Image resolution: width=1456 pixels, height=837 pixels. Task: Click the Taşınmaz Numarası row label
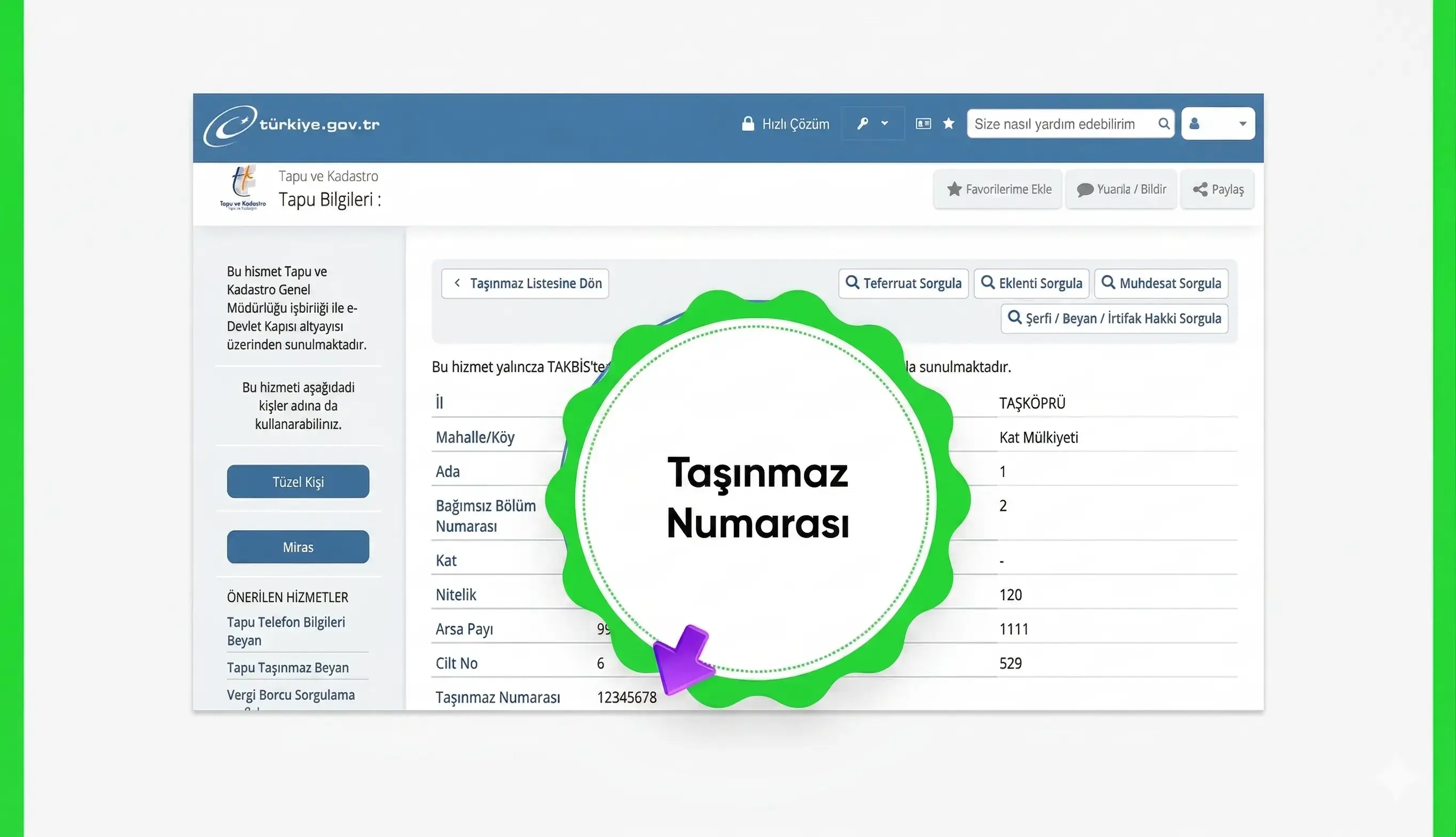[497, 697]
